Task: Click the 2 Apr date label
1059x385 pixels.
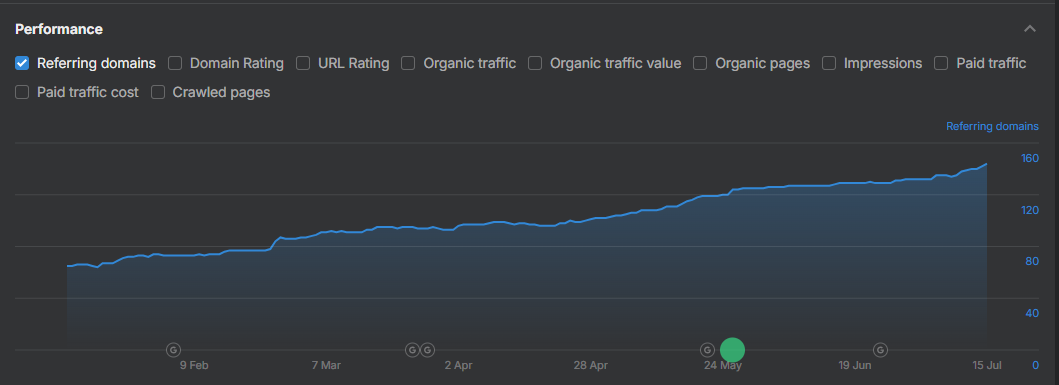Action: 459,365
